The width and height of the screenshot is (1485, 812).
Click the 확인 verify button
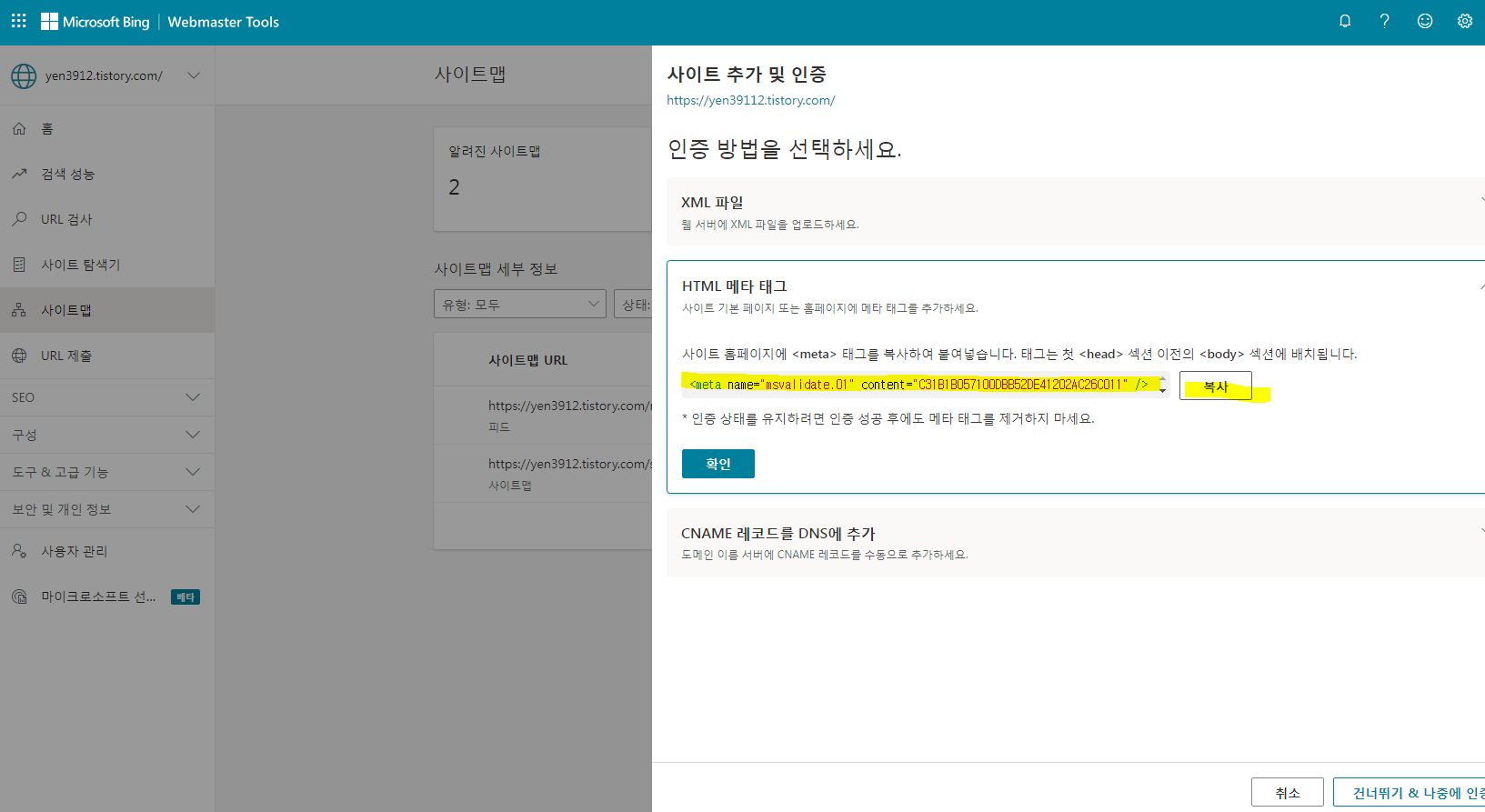coord(718,464)
